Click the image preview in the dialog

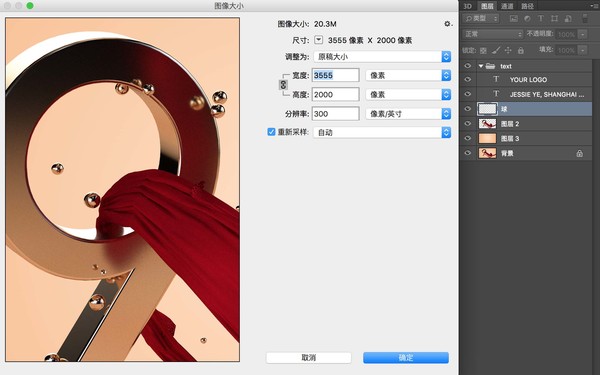click(x=122, y=189)
